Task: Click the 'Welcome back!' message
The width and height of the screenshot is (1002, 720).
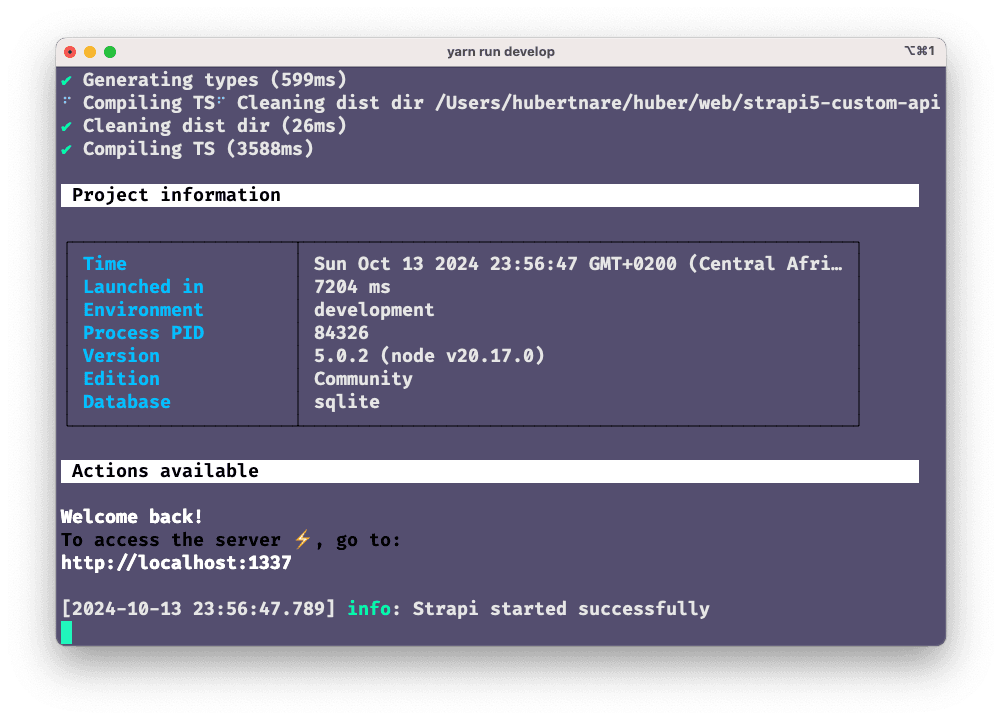Action: [x=132, y=517]
